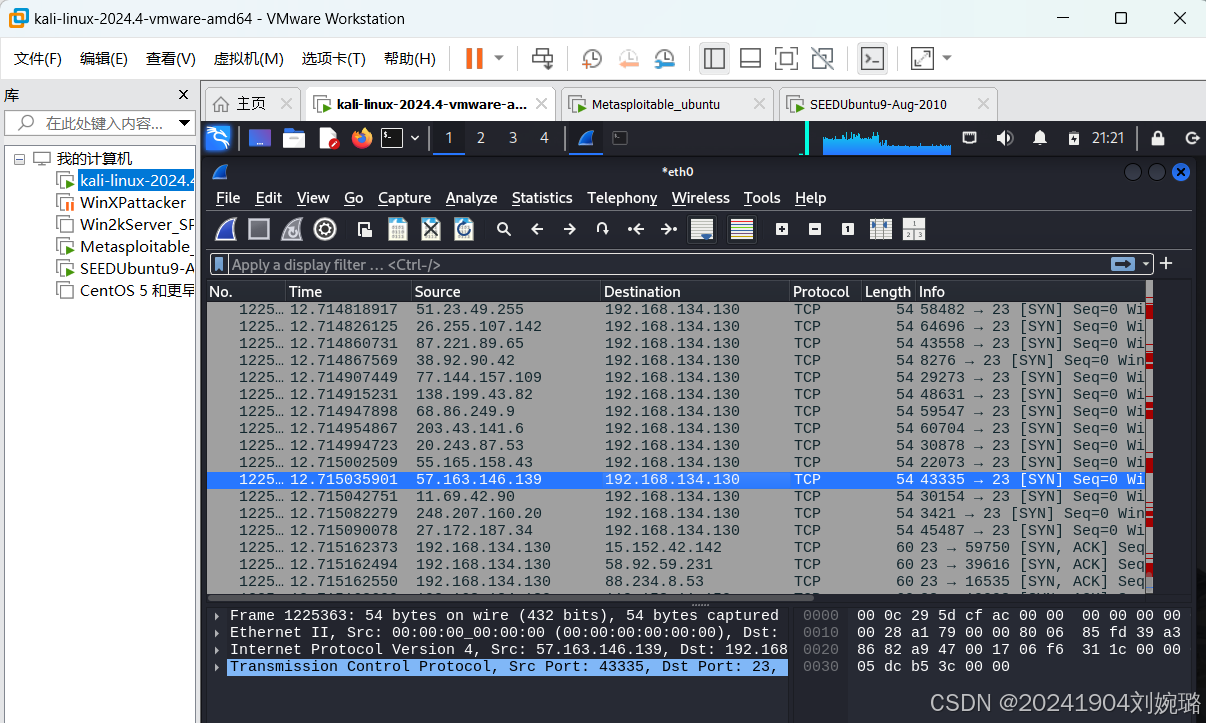Go to specified packet icon

[603, 230]
